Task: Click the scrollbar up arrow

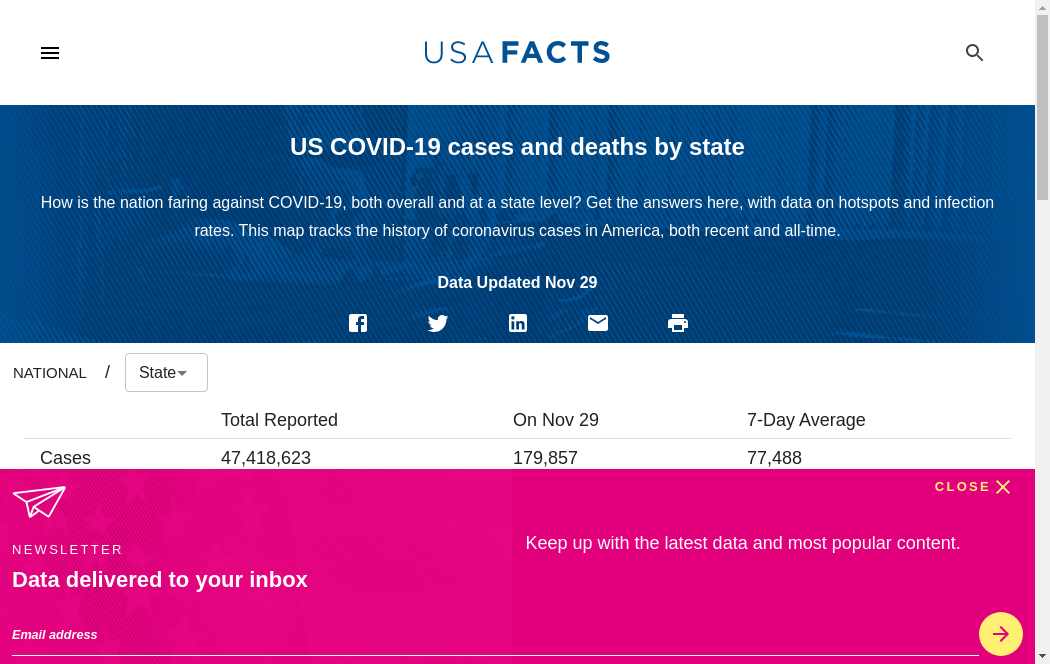Action: [x=1042, y=7]
